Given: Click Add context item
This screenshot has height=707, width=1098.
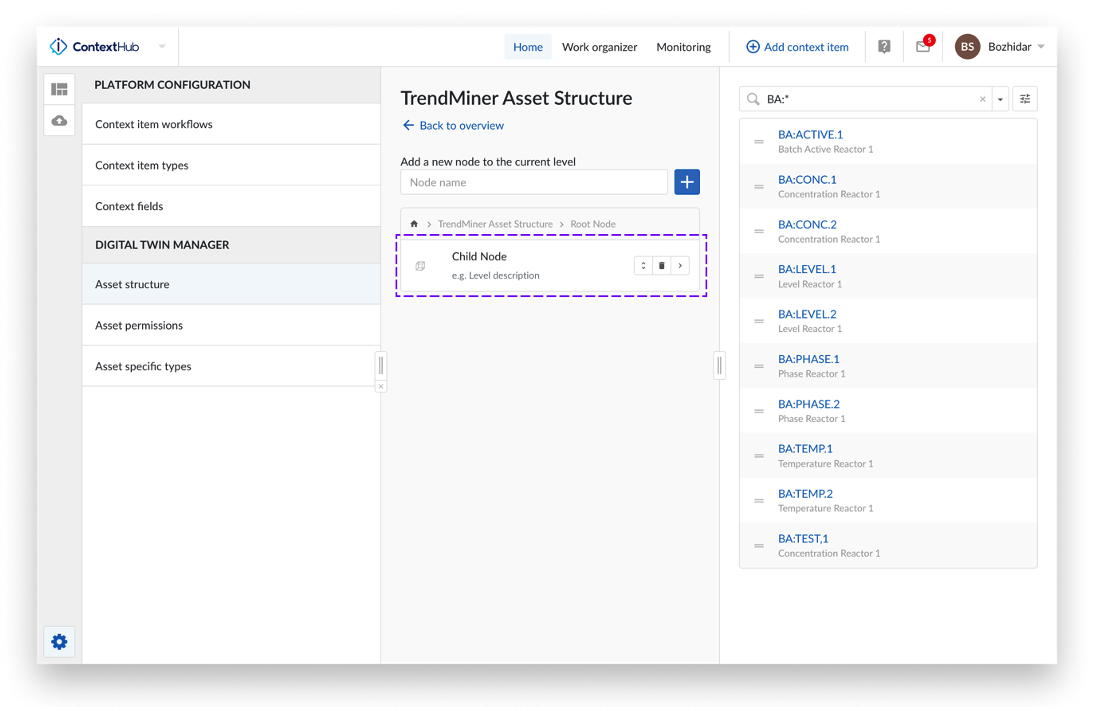Looking at the screenshot, I should click(x=797, y=47).
